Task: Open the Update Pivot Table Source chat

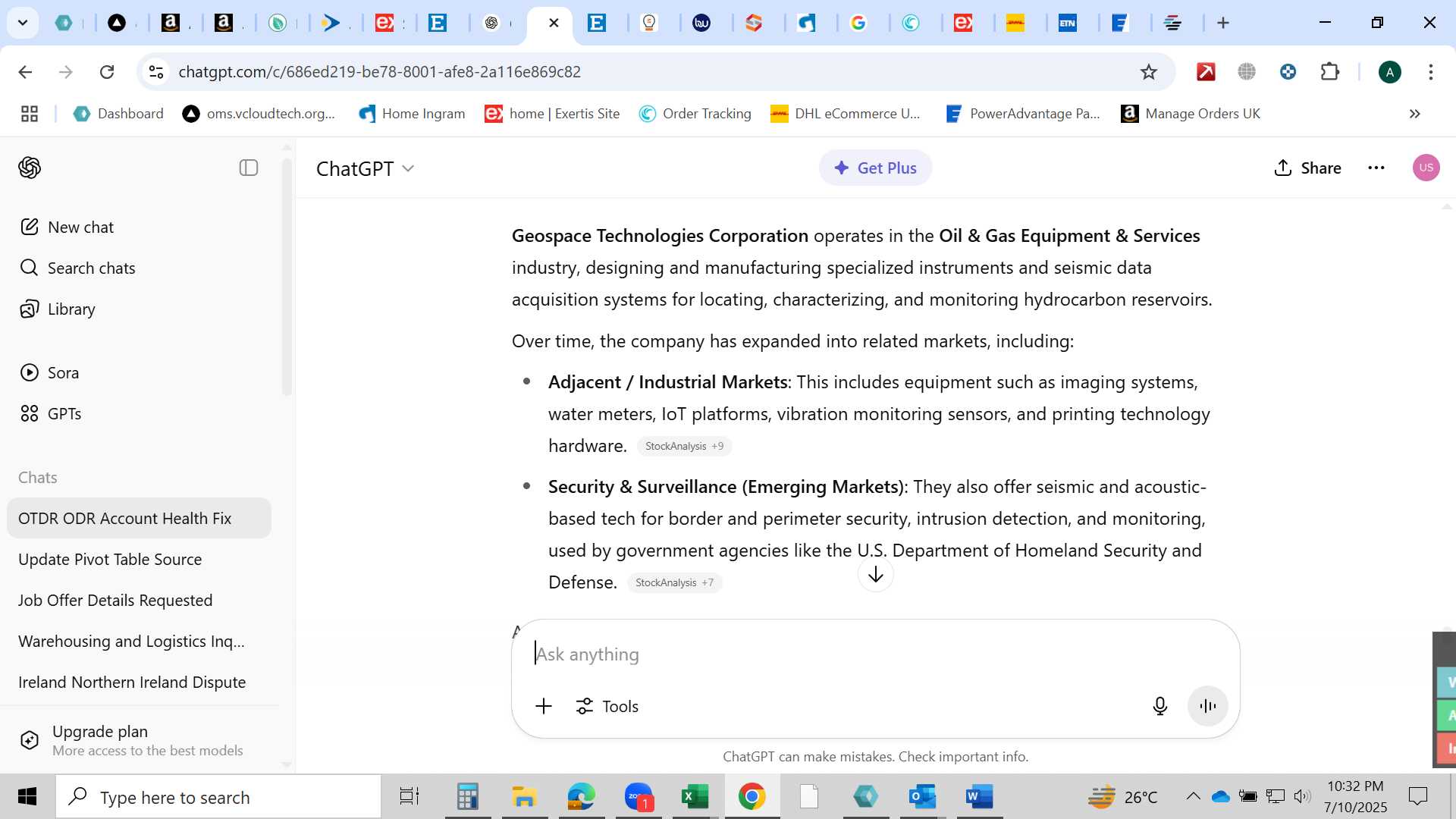Action: pyautogui.click(x=139, y=559)
